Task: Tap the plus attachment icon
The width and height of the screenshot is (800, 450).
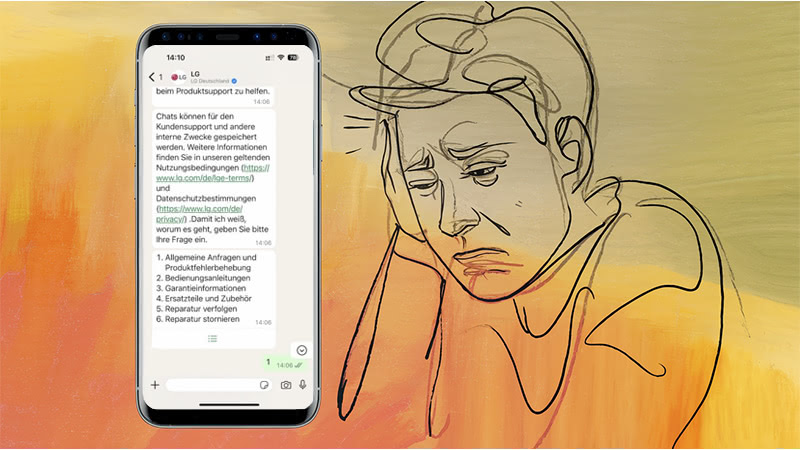Action: [x=155, y=385]
